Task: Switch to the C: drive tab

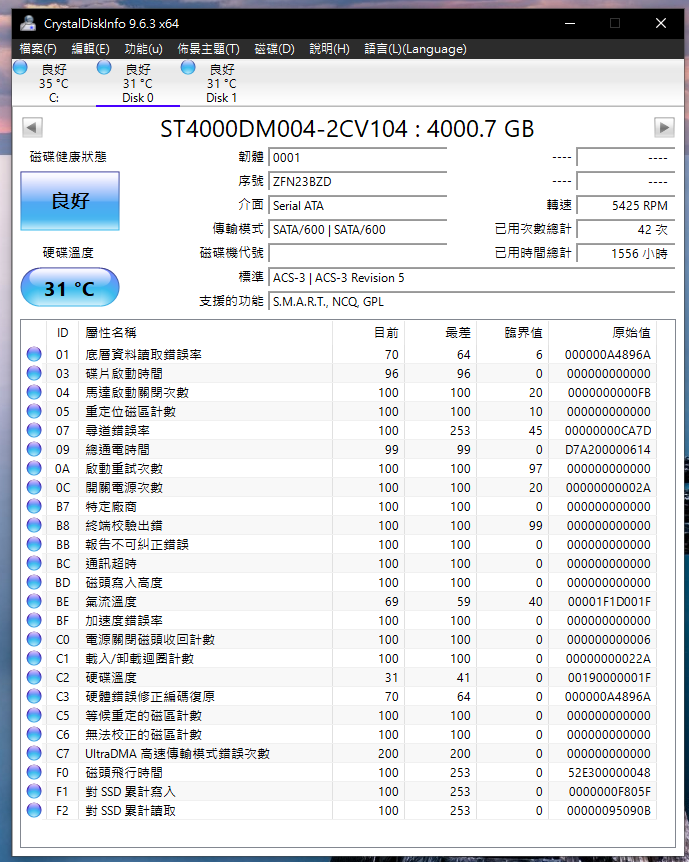Action: 53,83
